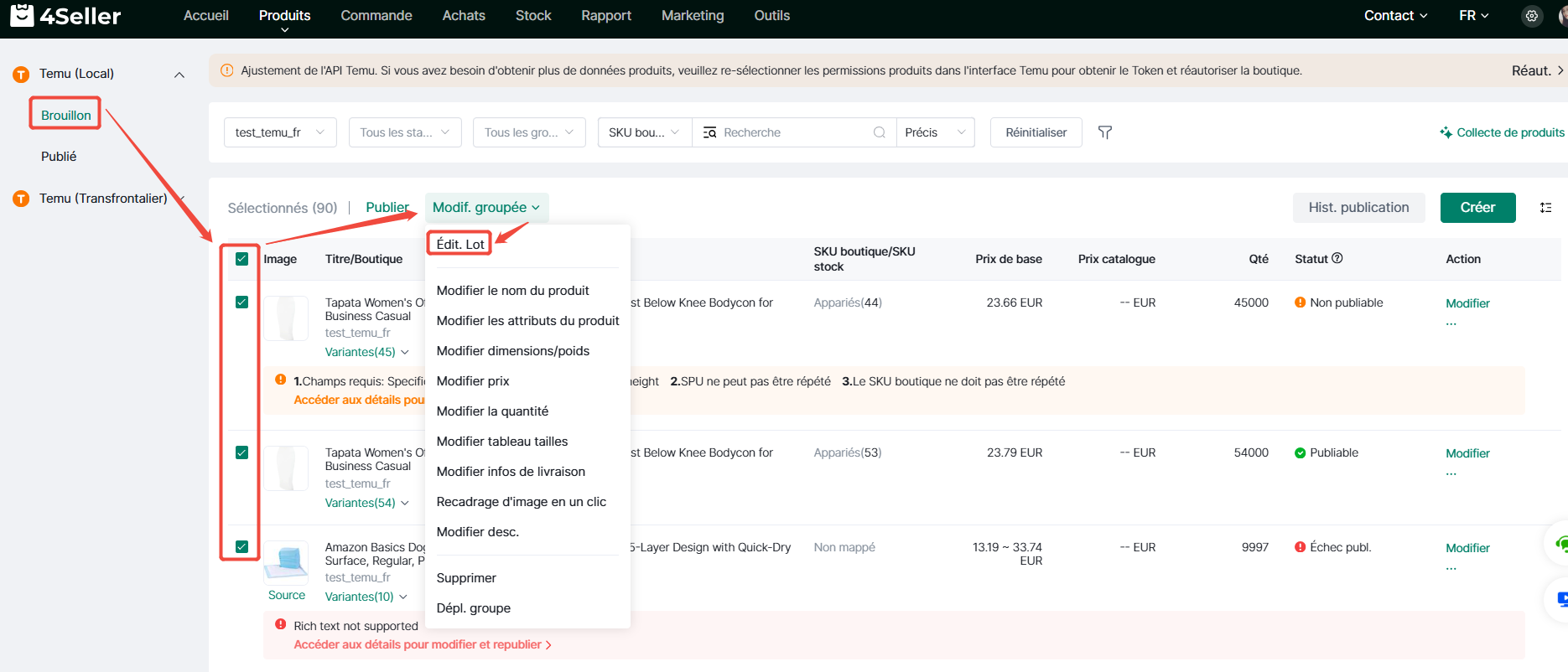Click the Publier link
Screen dimensions: 1568x672
click(387, 208)
